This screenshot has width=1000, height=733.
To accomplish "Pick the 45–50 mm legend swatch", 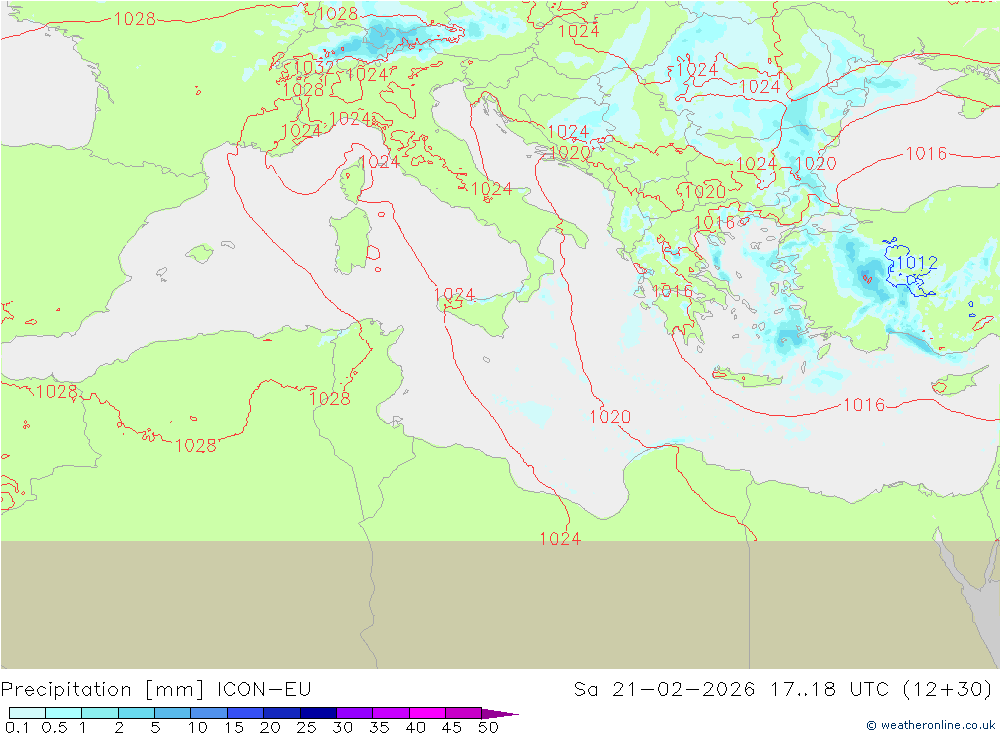I will 464,713.
